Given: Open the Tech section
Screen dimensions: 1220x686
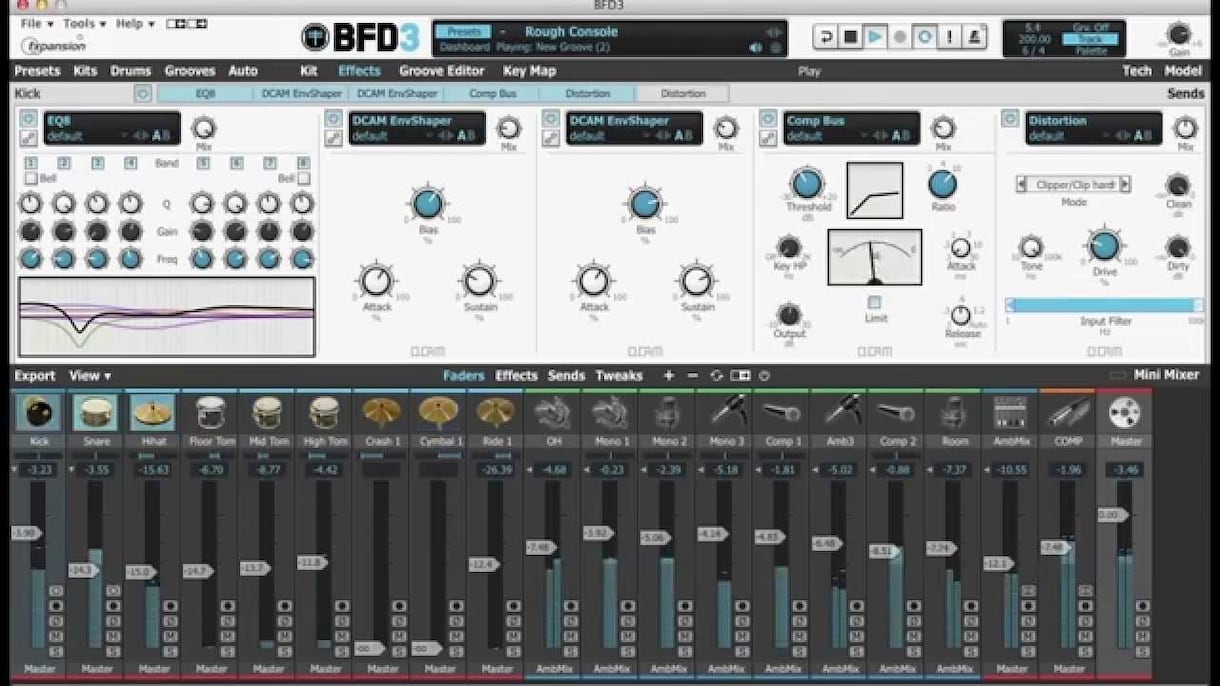Looking at the screenshot, I should coord(1137,71).
